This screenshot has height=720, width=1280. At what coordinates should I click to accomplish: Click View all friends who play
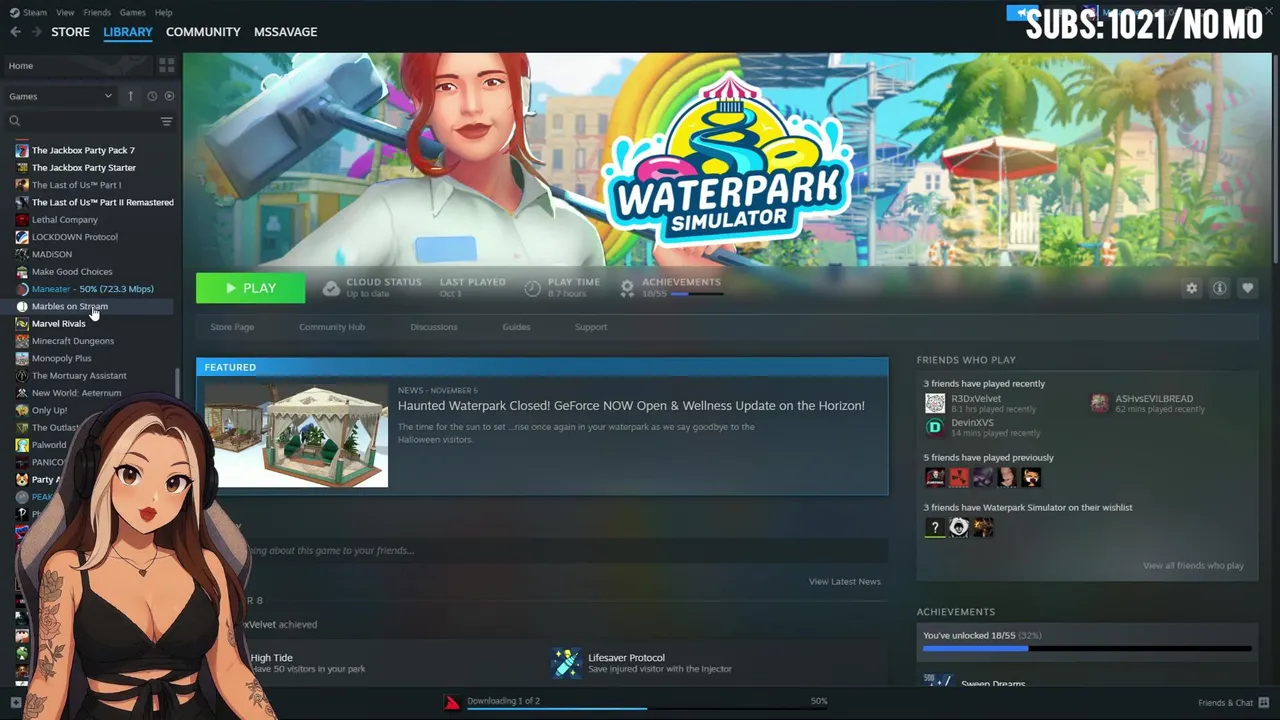pos(1193,566)
